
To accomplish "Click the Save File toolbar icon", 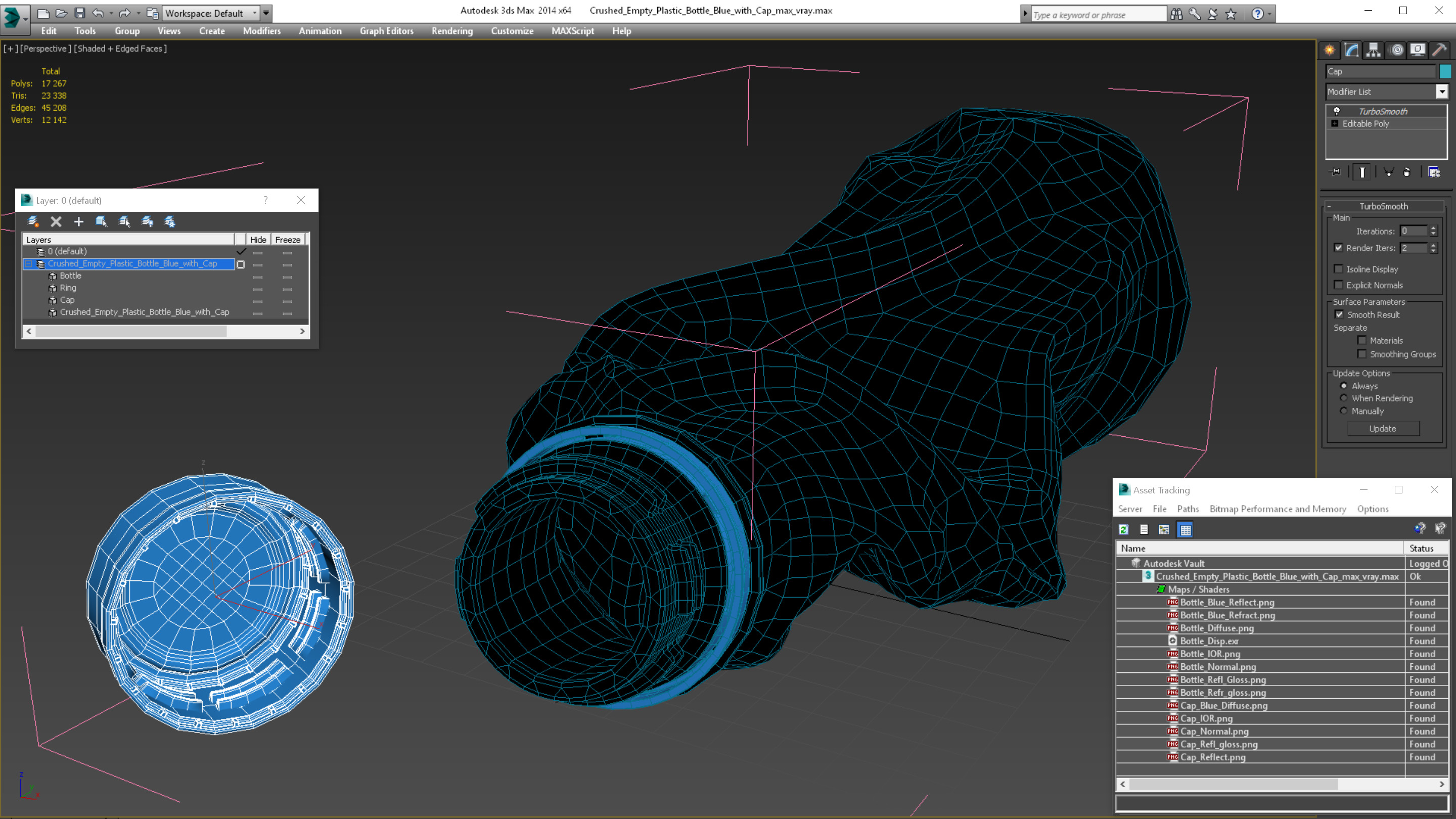I will pos(80,13).
